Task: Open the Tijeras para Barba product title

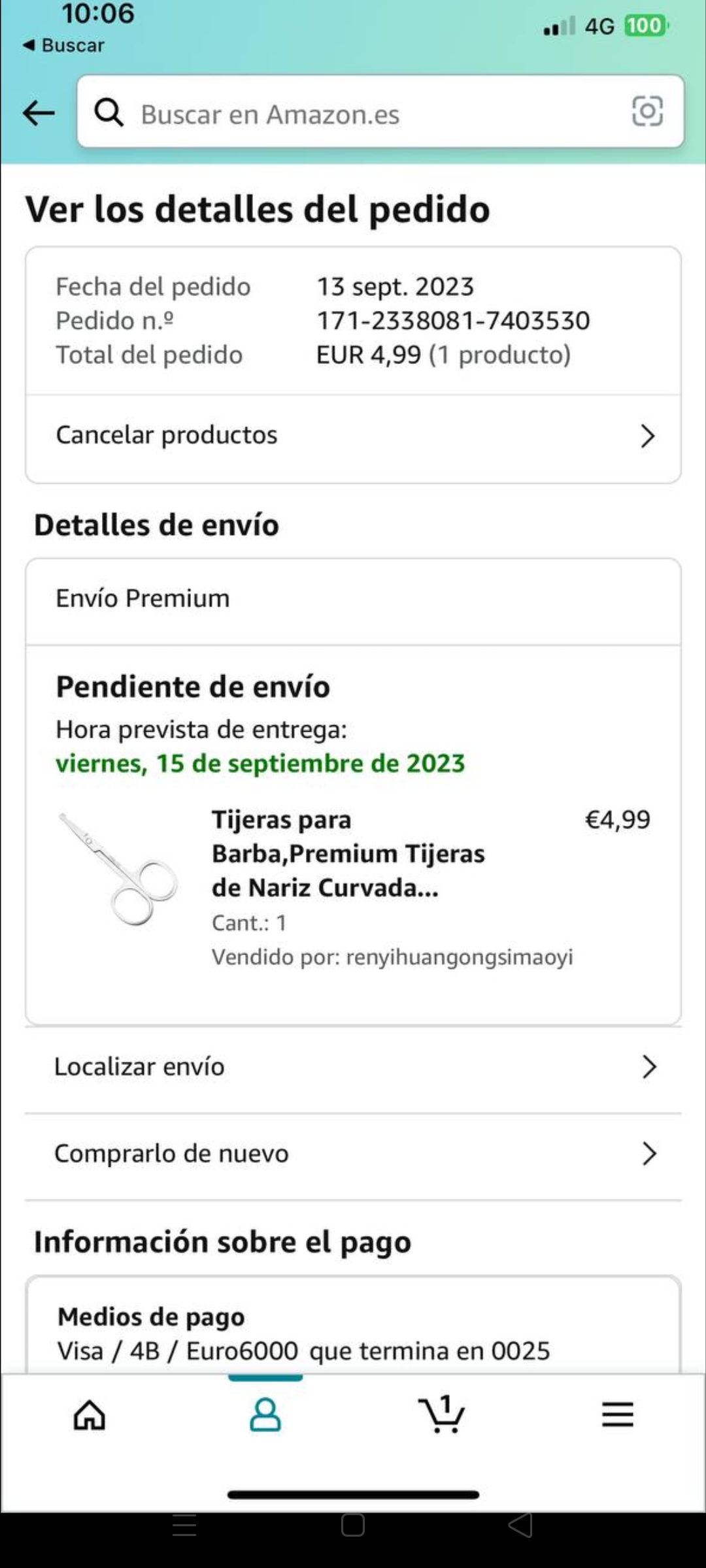Action: (x=348, y=854)
